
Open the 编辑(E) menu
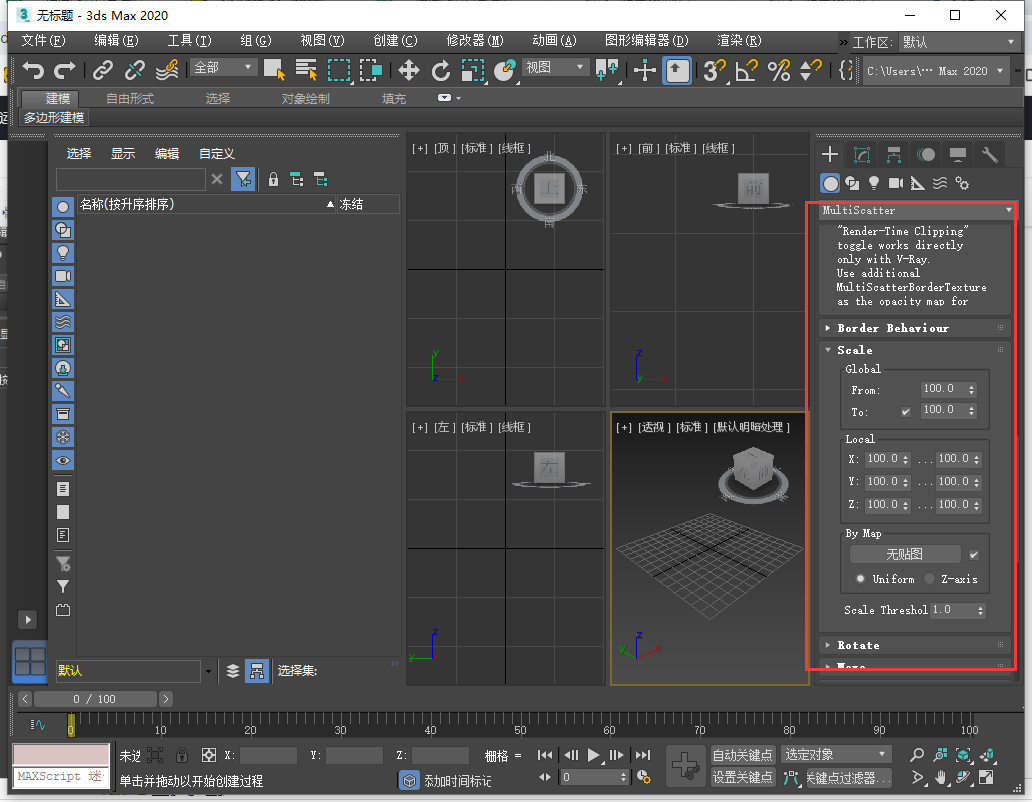point(116,41)
